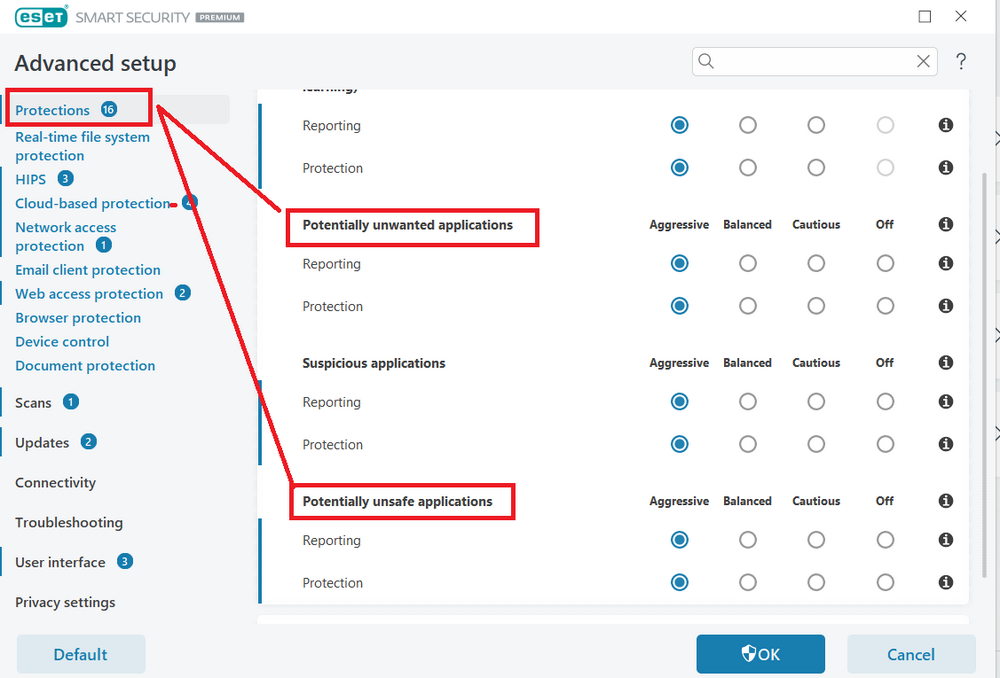Screen dimensions: 1000x678
Task: Click the 1 badge next to Scans
Action: [x=71, y=402]
